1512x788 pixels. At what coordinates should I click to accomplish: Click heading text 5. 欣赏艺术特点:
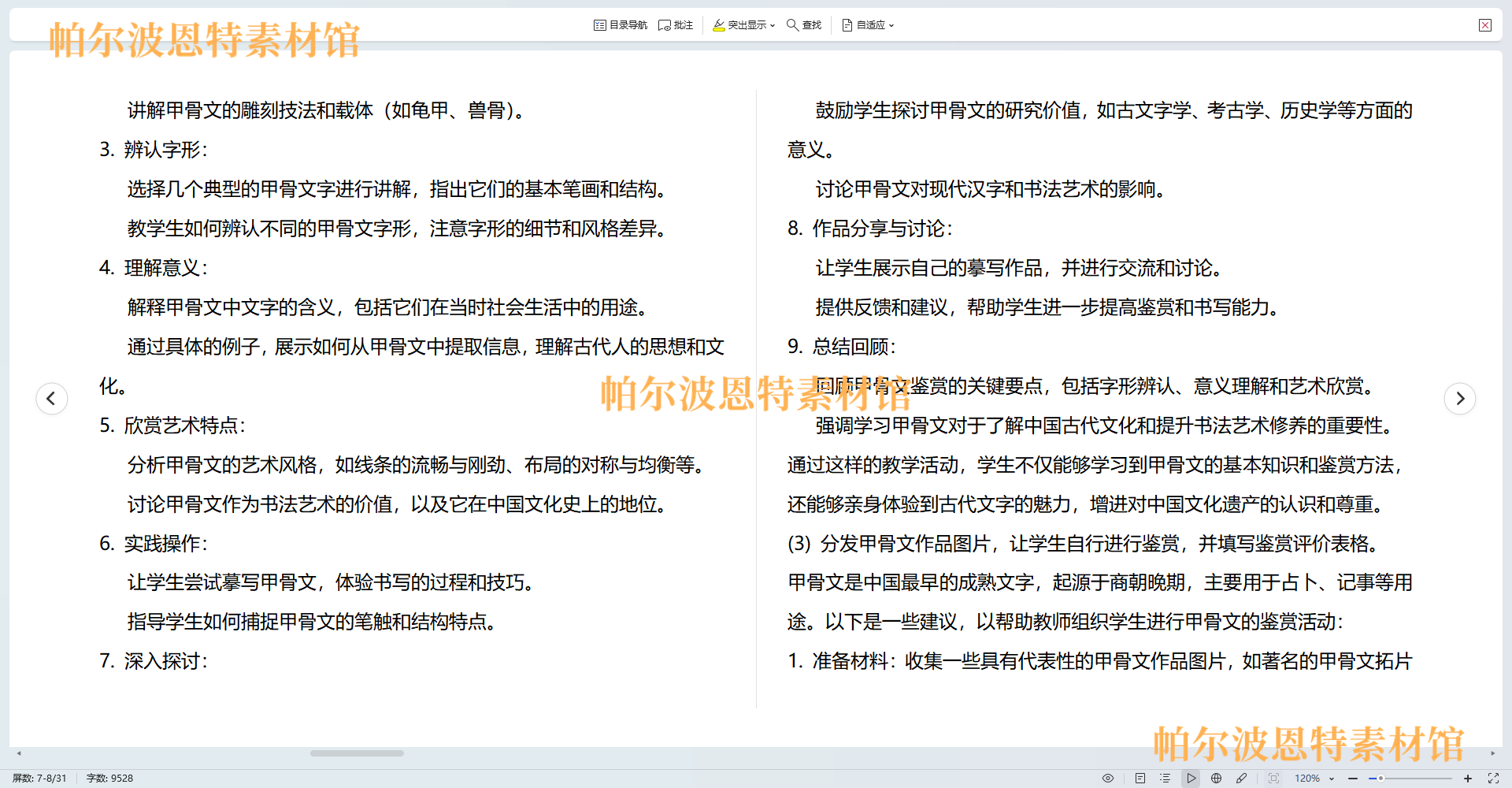(172, 426)
